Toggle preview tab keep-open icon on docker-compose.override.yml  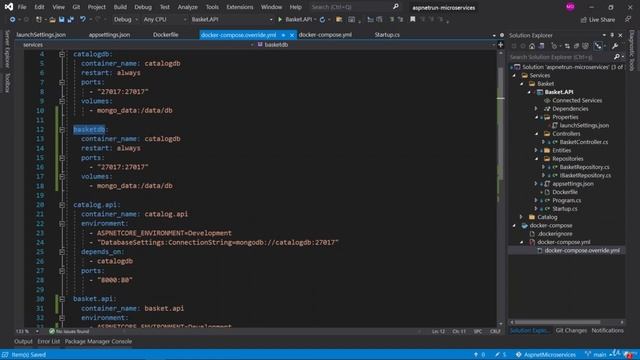point(283,35)
